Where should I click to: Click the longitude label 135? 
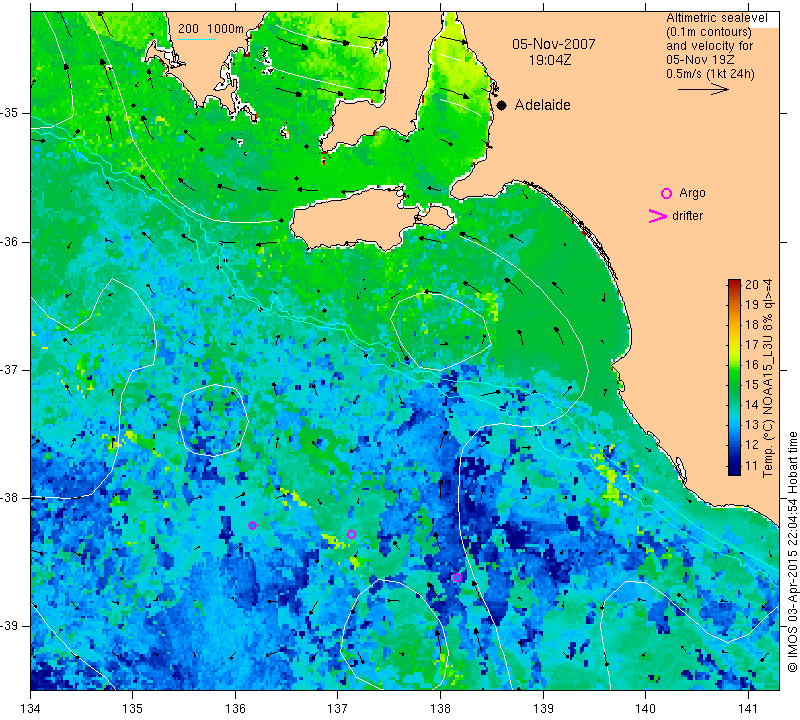[x=133, y=709]
